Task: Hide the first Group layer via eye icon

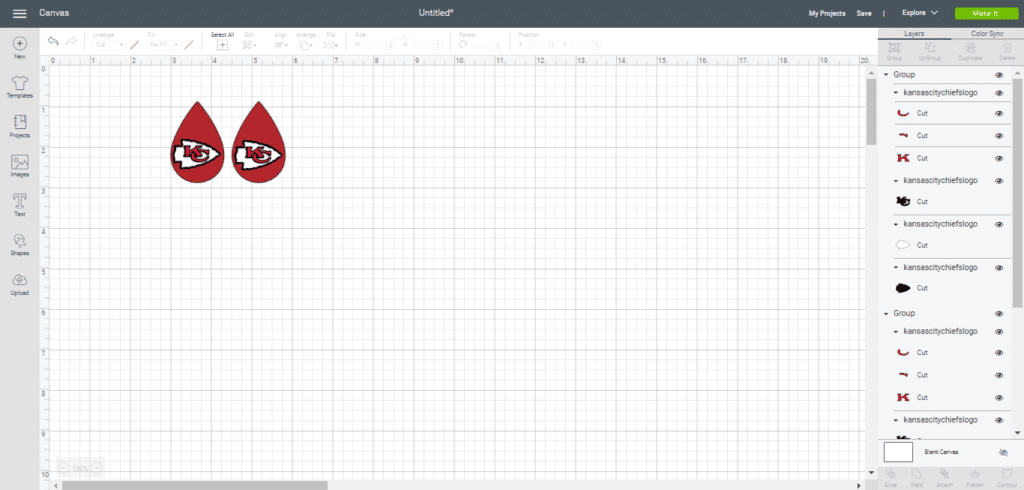Action: [999, 75]
